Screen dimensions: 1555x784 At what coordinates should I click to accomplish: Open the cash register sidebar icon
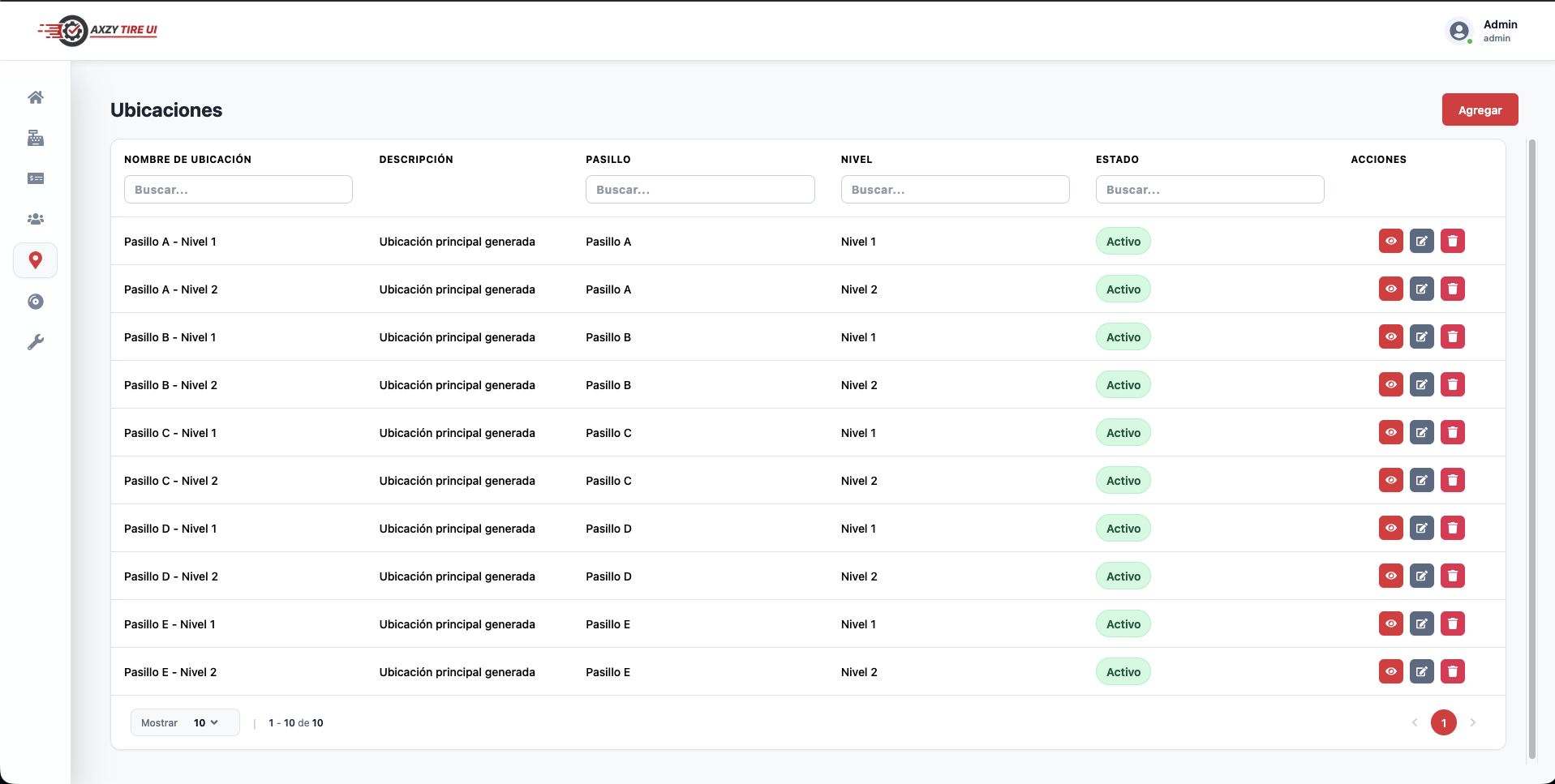(x=35, y=138)
